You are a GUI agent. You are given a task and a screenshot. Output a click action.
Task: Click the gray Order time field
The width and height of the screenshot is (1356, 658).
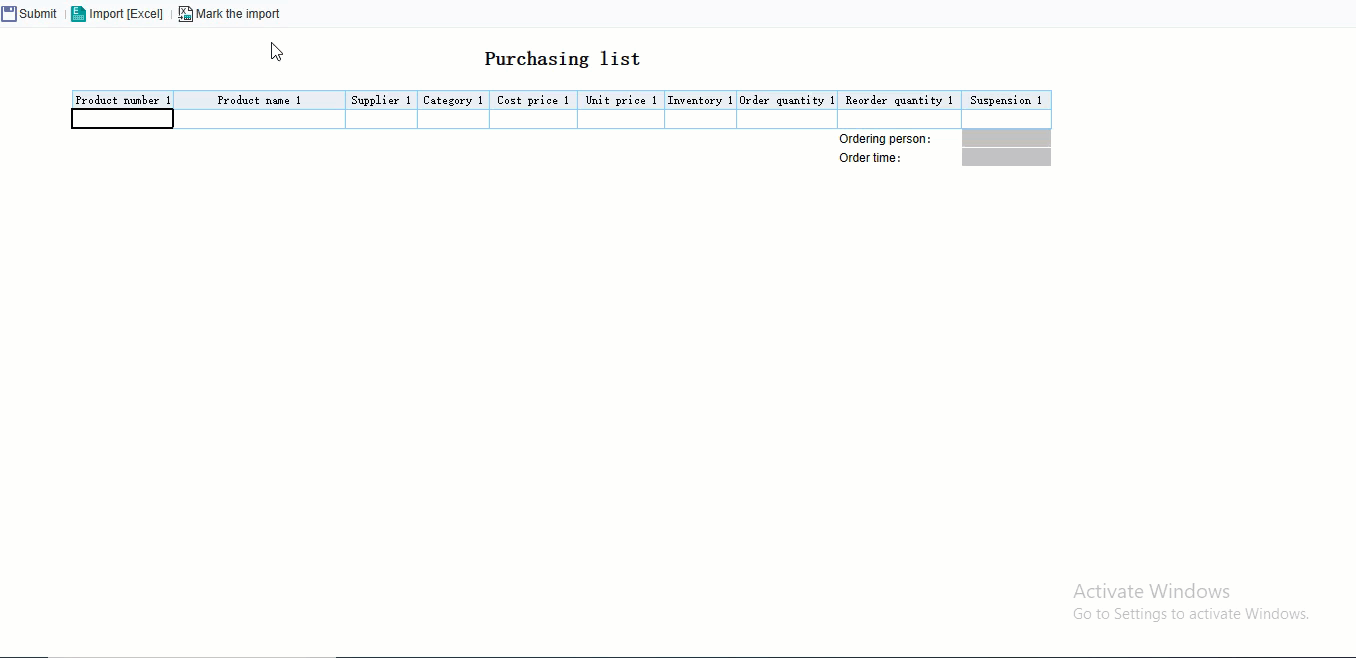click(x=1006, y=157)
